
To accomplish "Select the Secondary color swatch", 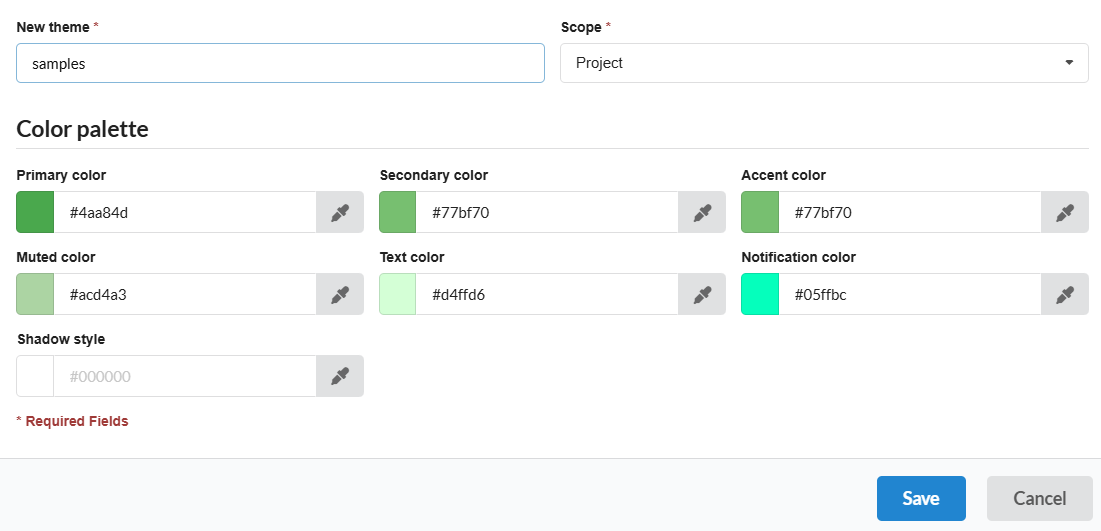I will (397, 212).
